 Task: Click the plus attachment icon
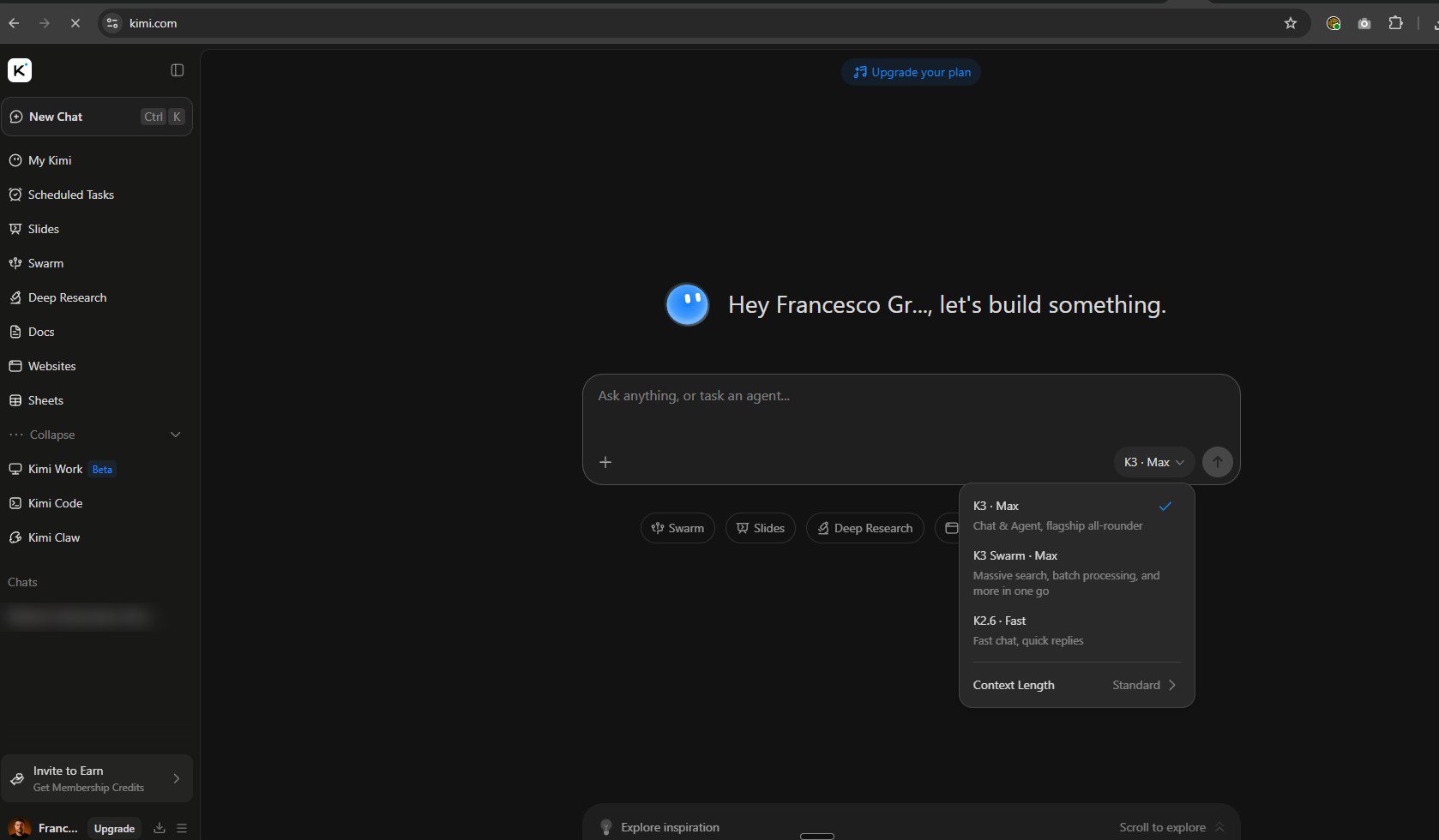pos(605,462)
